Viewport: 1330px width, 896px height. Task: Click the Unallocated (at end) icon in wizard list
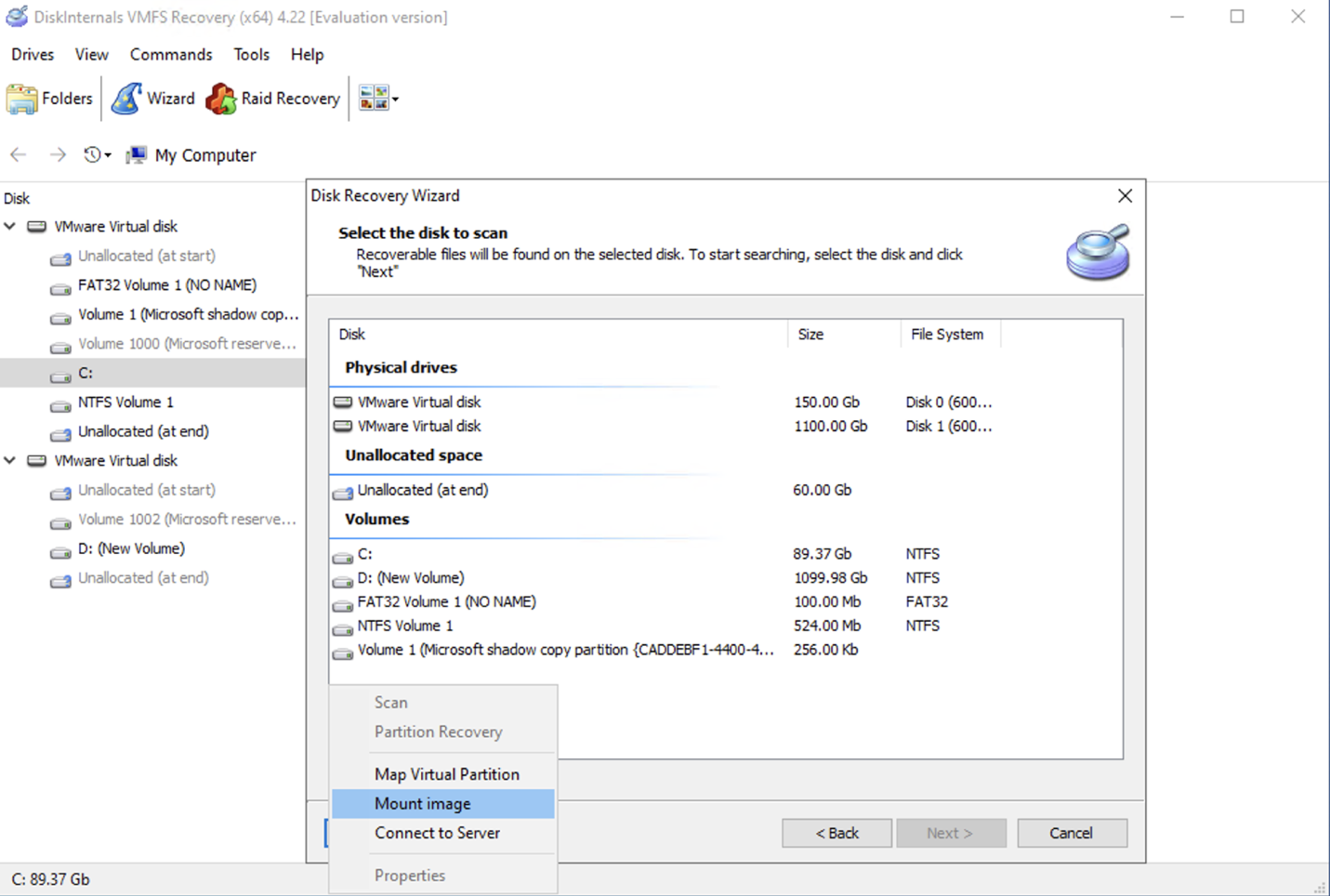(x=343, y=492)
